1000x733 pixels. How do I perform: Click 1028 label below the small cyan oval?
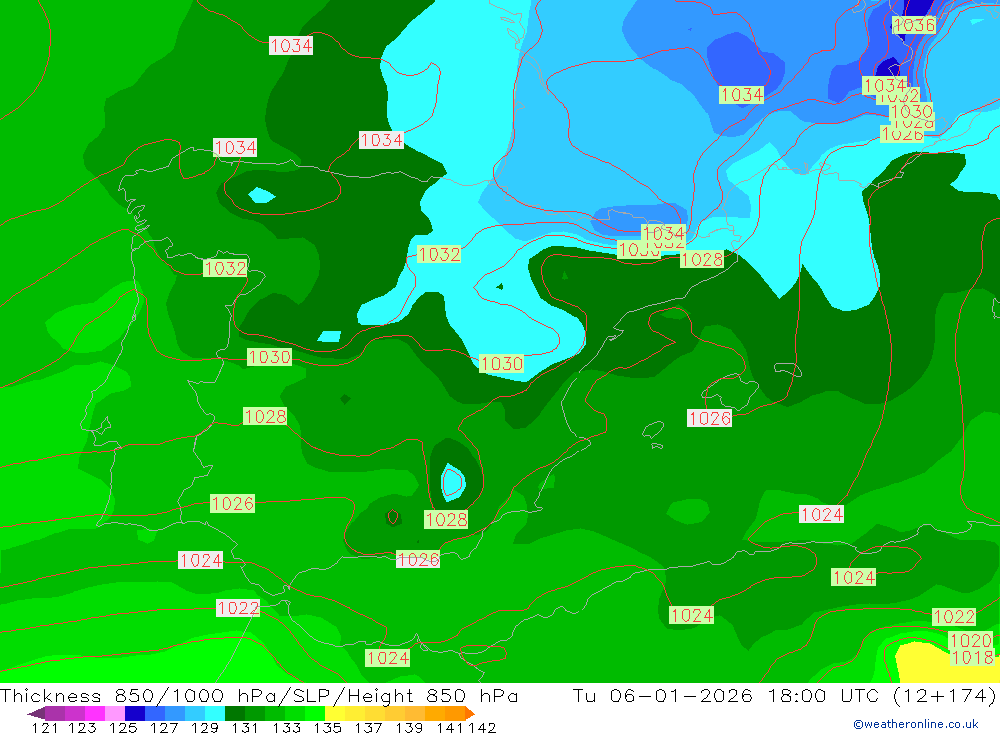(x=446, y=519)
